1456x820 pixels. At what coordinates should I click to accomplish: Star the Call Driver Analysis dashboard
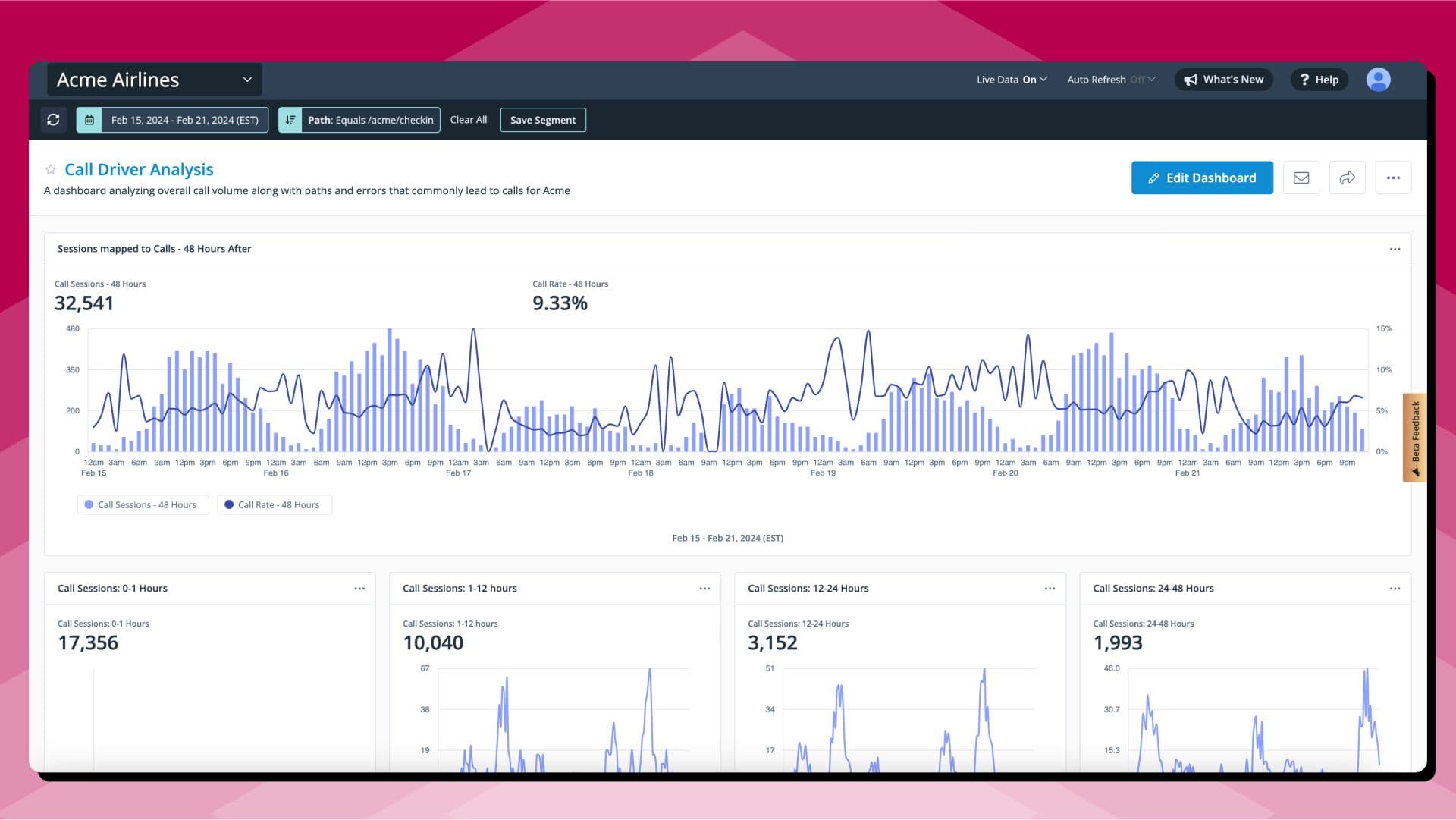[50, 169]
